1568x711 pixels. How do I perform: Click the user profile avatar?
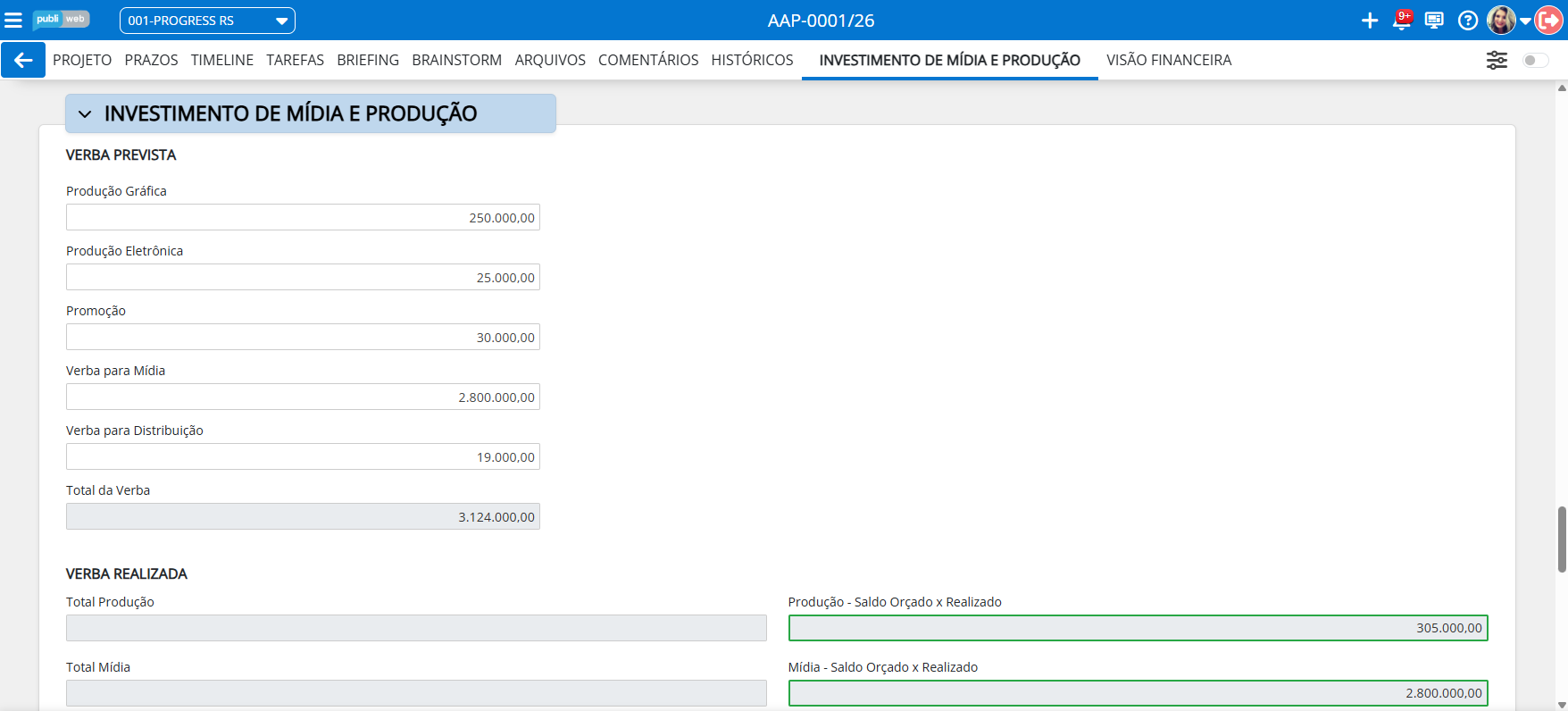coord(1501,21)
